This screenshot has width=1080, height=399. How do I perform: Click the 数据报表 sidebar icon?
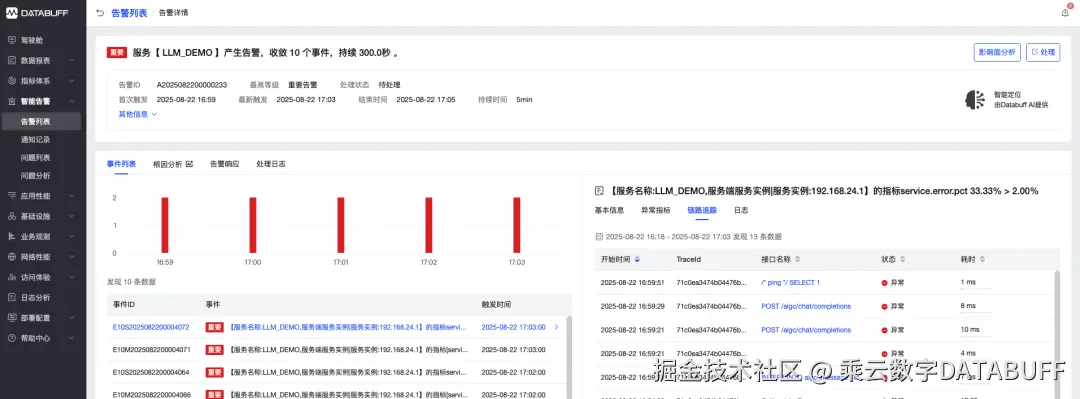pyautogui.click(x=12, y=60)
